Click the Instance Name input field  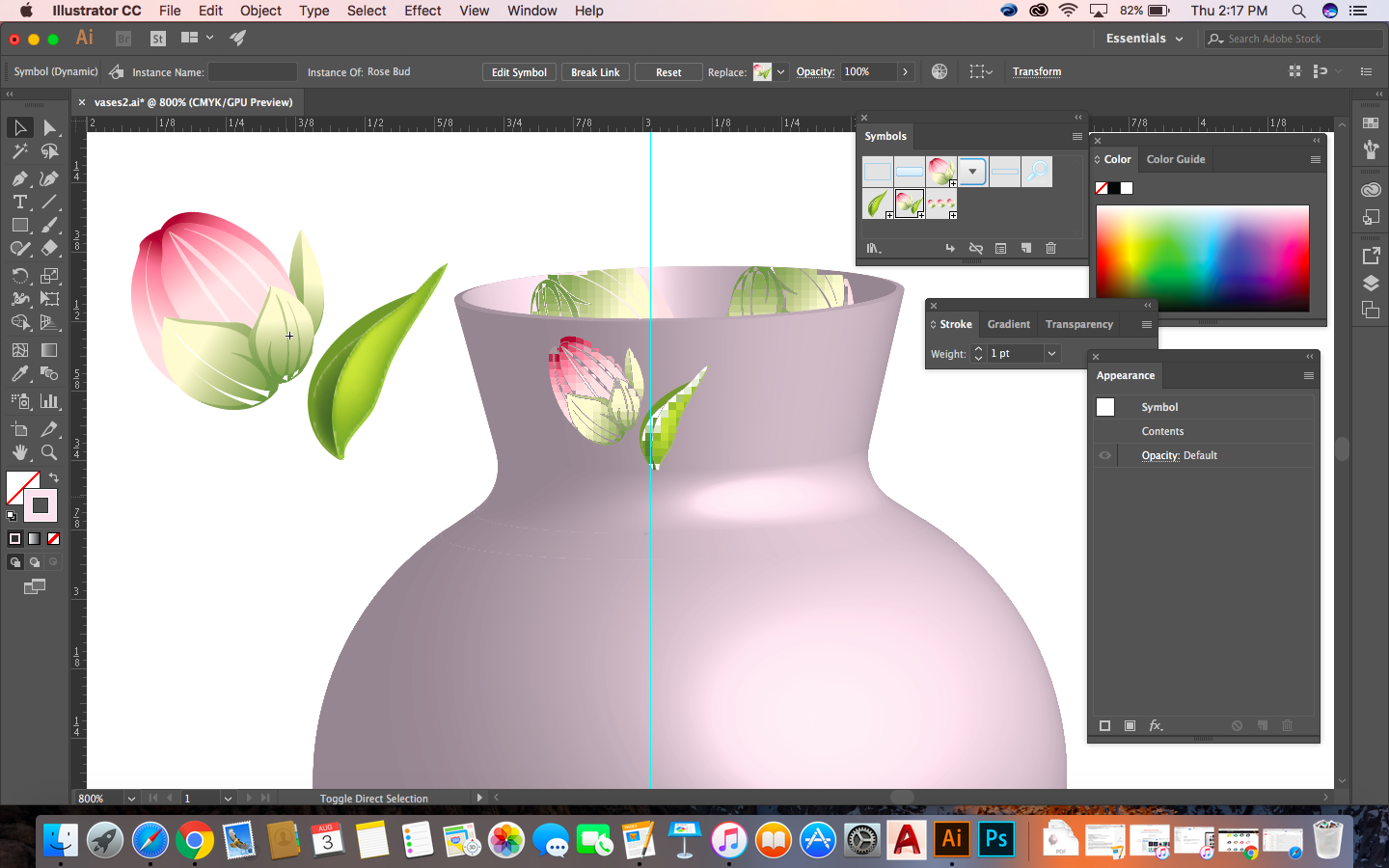point(253,72)
